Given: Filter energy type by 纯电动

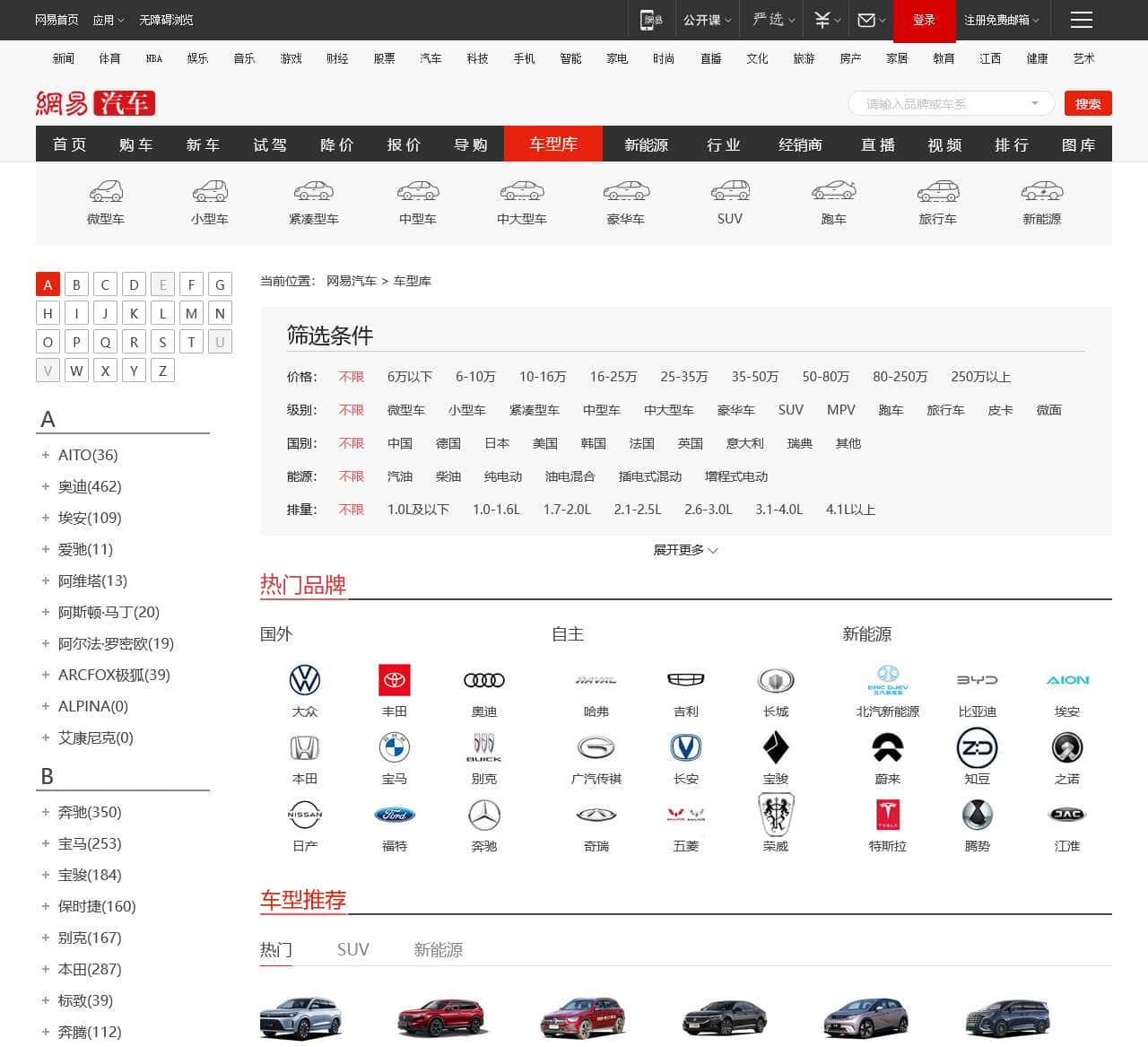Looking at the screenshot, I should [503, 476].
